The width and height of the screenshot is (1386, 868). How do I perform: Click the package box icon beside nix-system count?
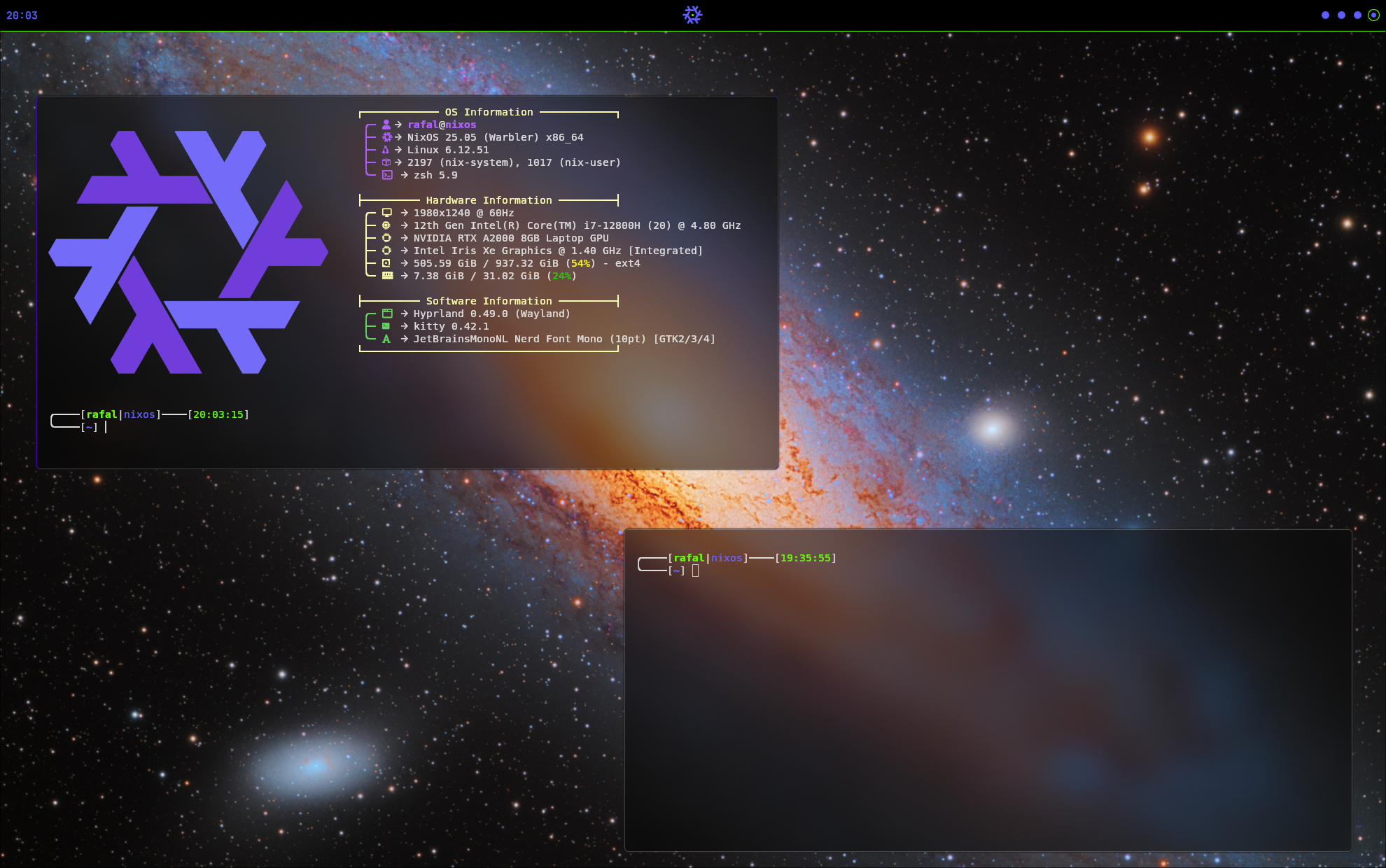pos(386,162)
